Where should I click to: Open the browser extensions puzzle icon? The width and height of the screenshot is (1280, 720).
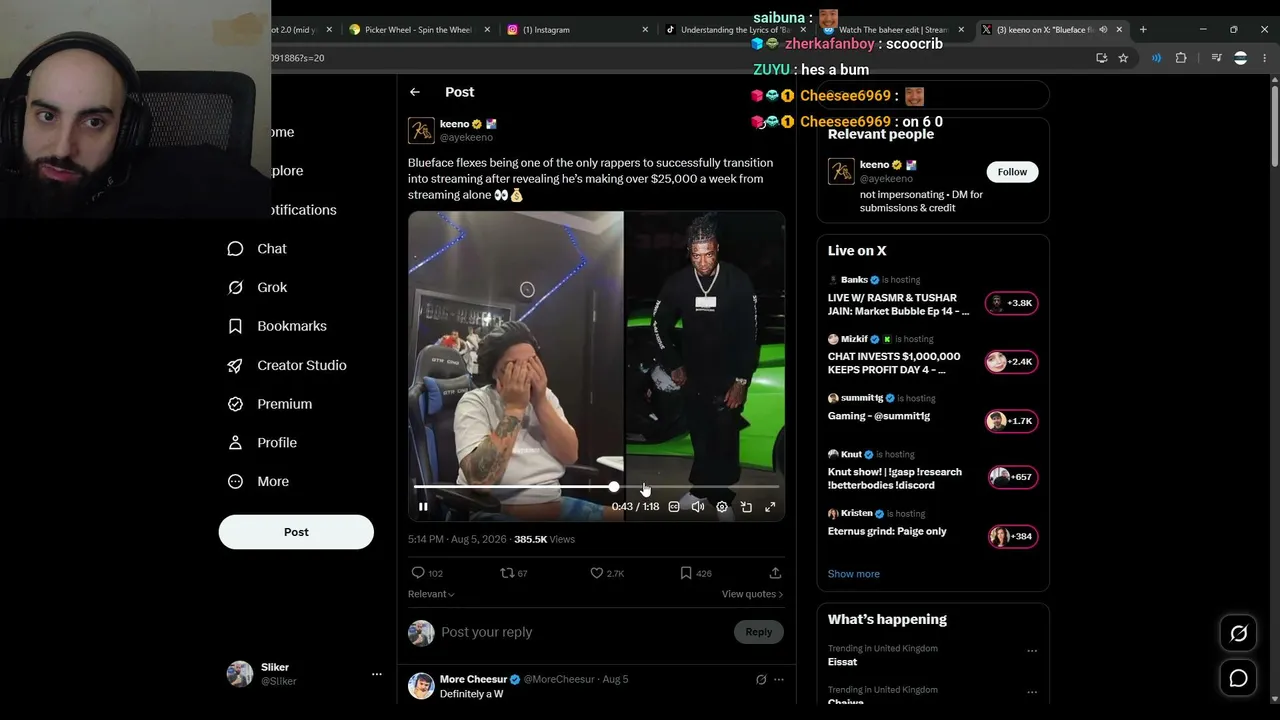1181,58
